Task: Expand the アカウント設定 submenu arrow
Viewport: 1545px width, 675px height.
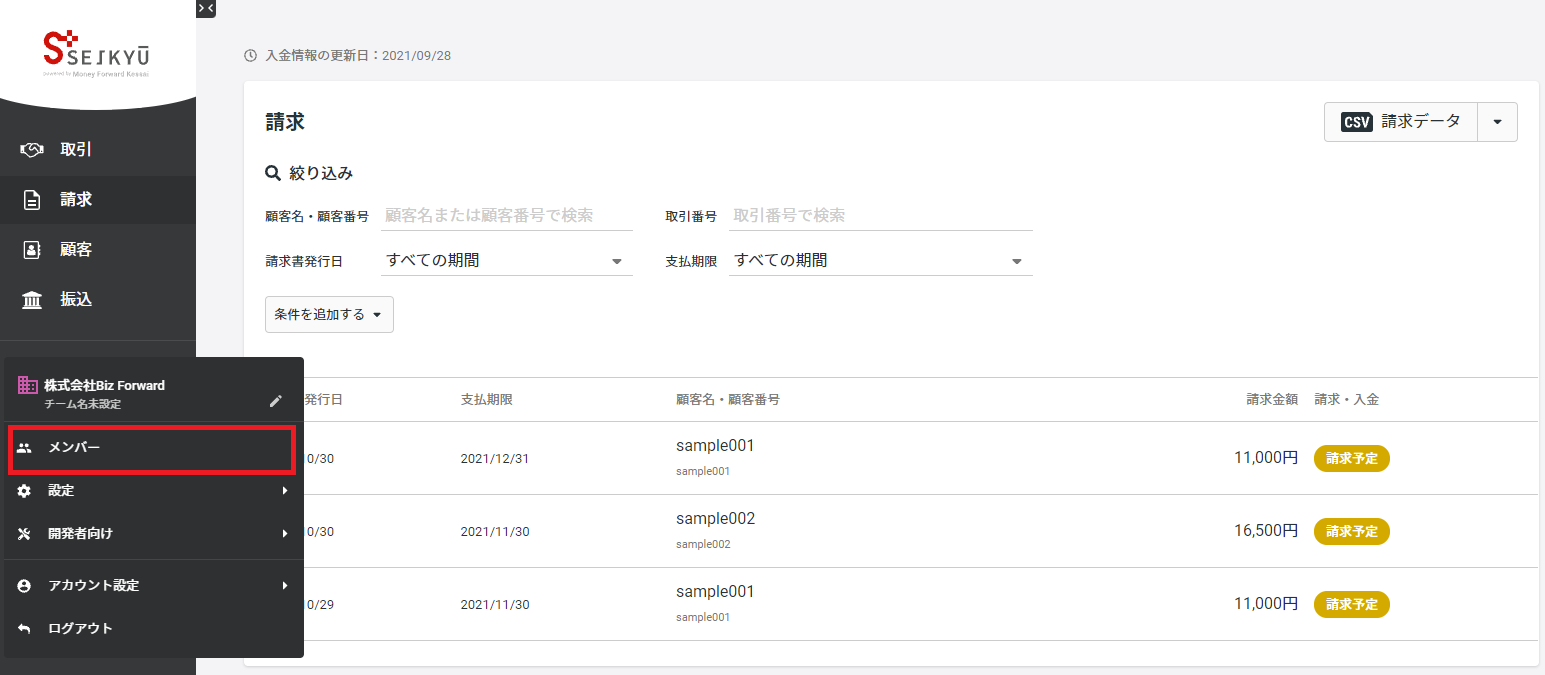Action: point(285,586)
